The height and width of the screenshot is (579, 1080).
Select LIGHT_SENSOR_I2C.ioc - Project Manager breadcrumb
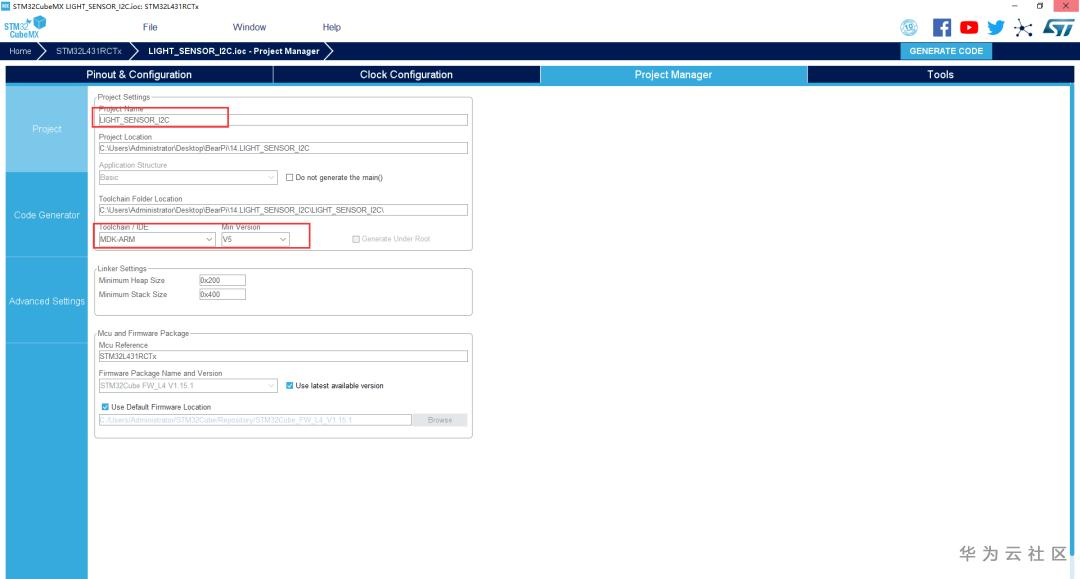(x=233, y=51)
